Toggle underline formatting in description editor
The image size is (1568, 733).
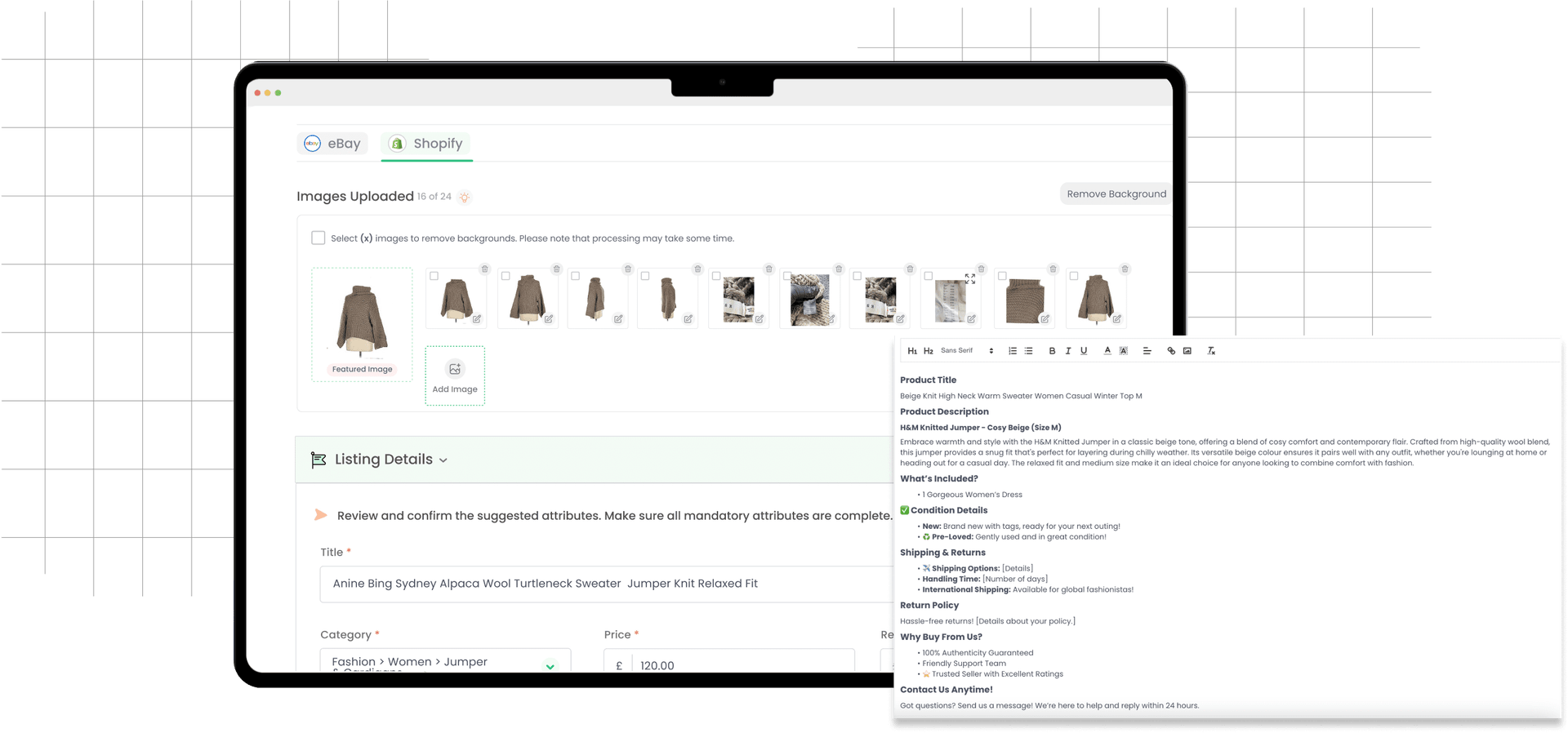[x=1084, y=351]
